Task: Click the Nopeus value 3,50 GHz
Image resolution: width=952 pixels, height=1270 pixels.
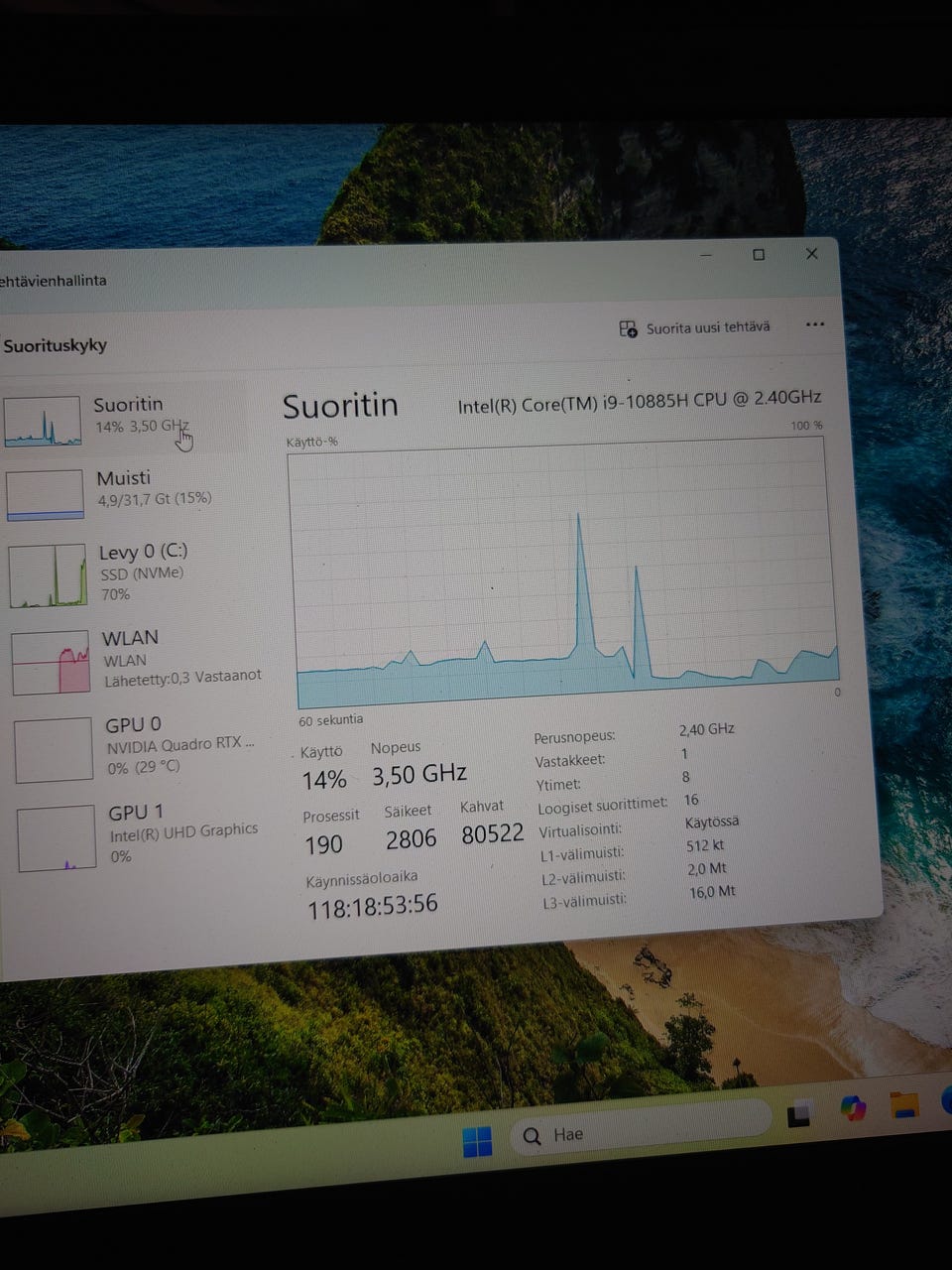Action: [419, 774]
